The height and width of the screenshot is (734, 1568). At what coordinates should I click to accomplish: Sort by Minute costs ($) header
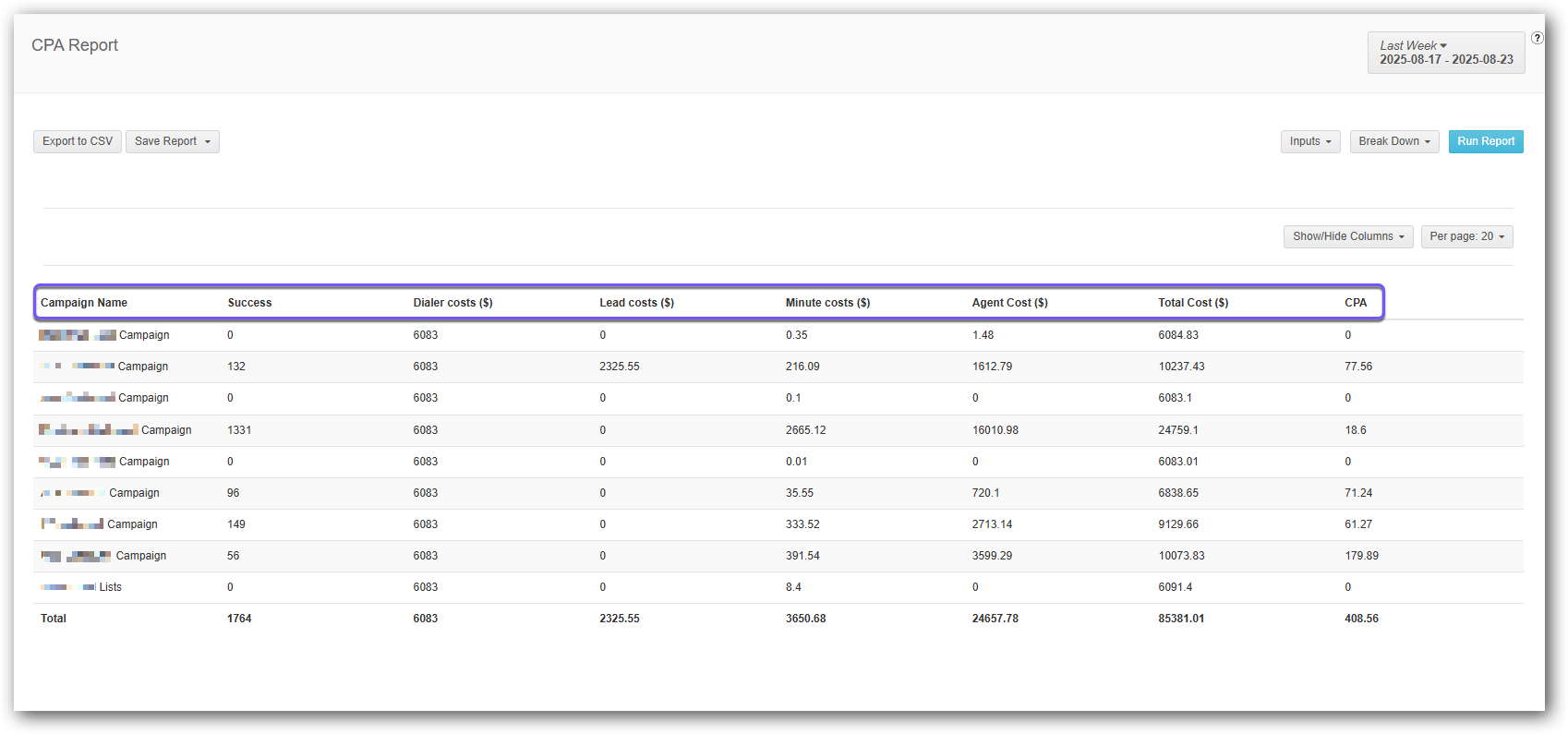tap(828, 303)
